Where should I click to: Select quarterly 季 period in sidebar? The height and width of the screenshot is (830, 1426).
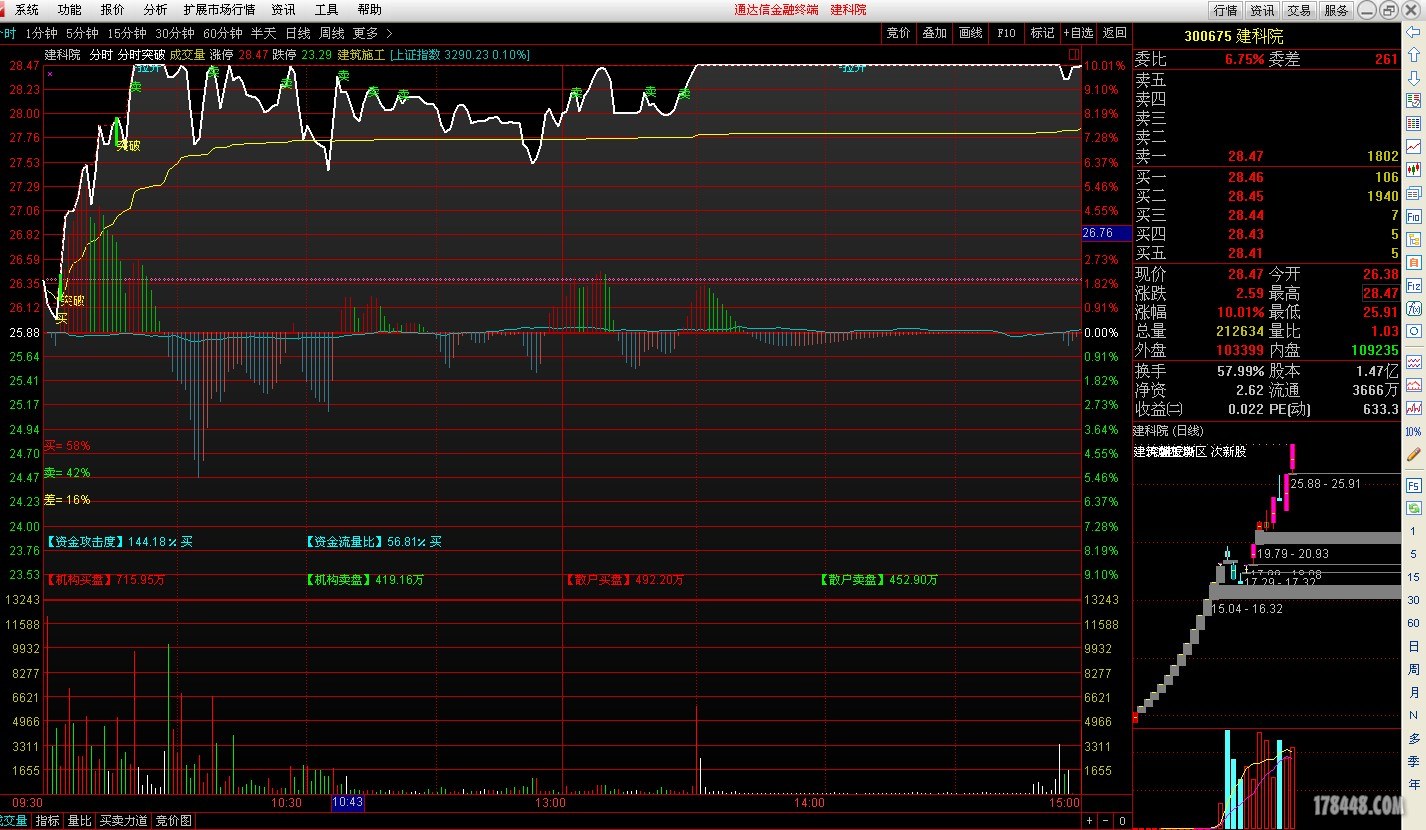(1414, 761)
